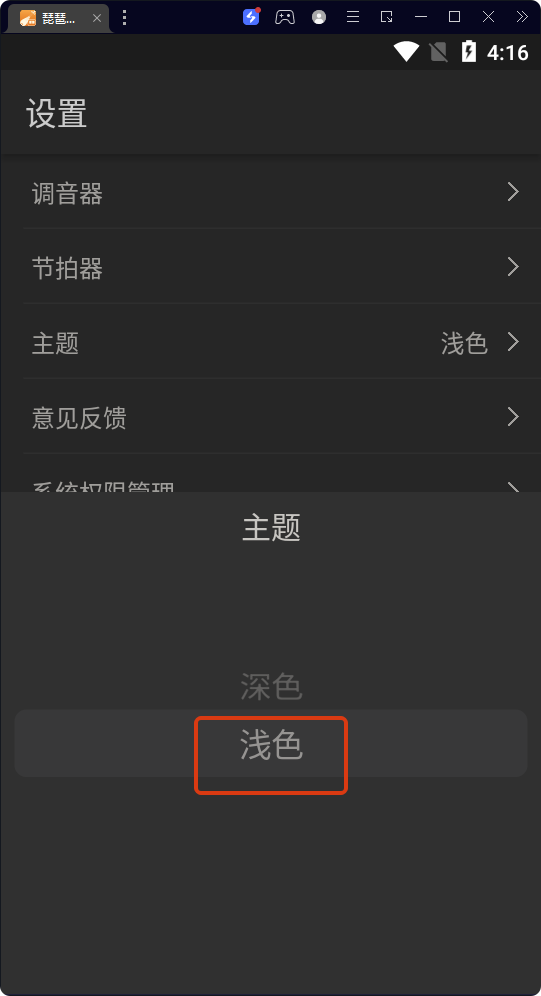Image resolution: width=541 pixels, height=996 pixels.
Task: Choose the 深色 theme option
Action: click(x=271, y=687)
